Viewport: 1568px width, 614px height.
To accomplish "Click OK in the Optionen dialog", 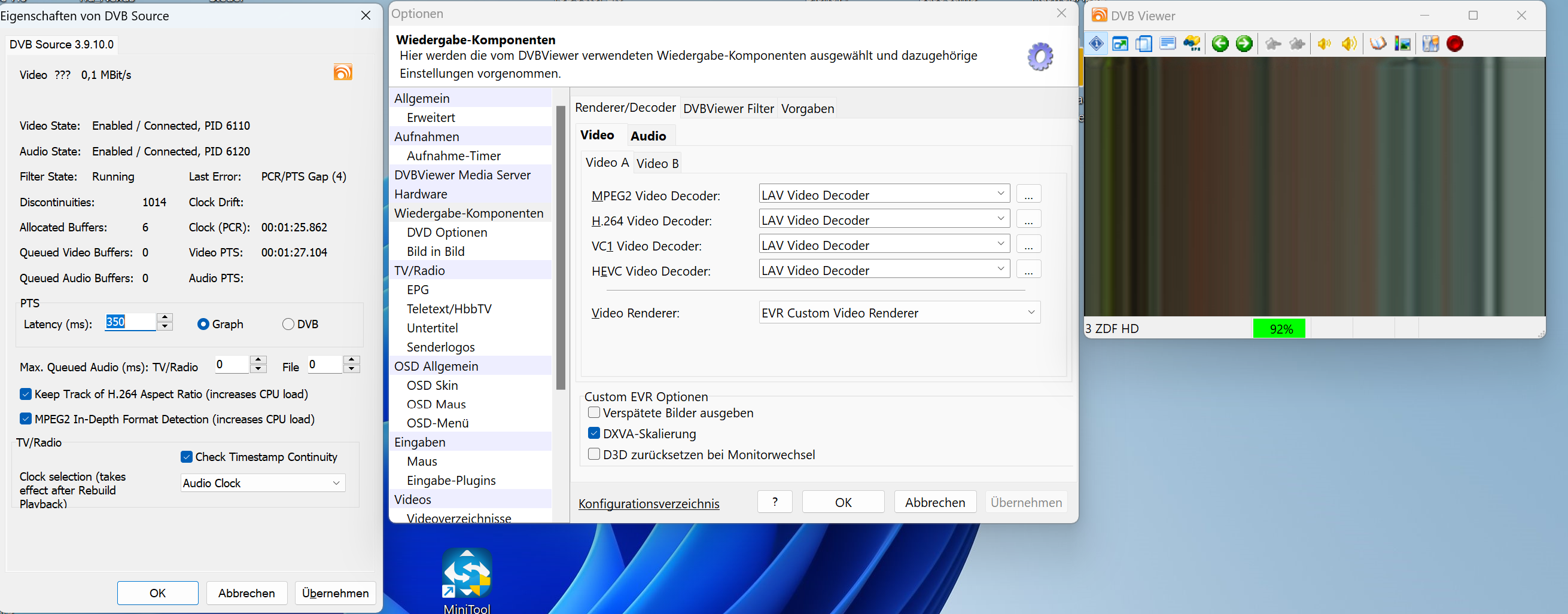I will 843,502.
